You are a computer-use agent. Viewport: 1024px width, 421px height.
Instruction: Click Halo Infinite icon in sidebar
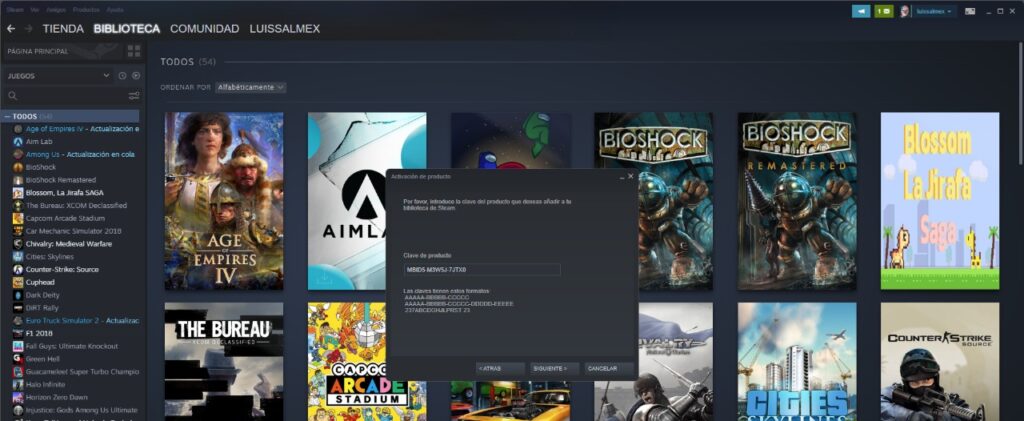pos(18,384)
